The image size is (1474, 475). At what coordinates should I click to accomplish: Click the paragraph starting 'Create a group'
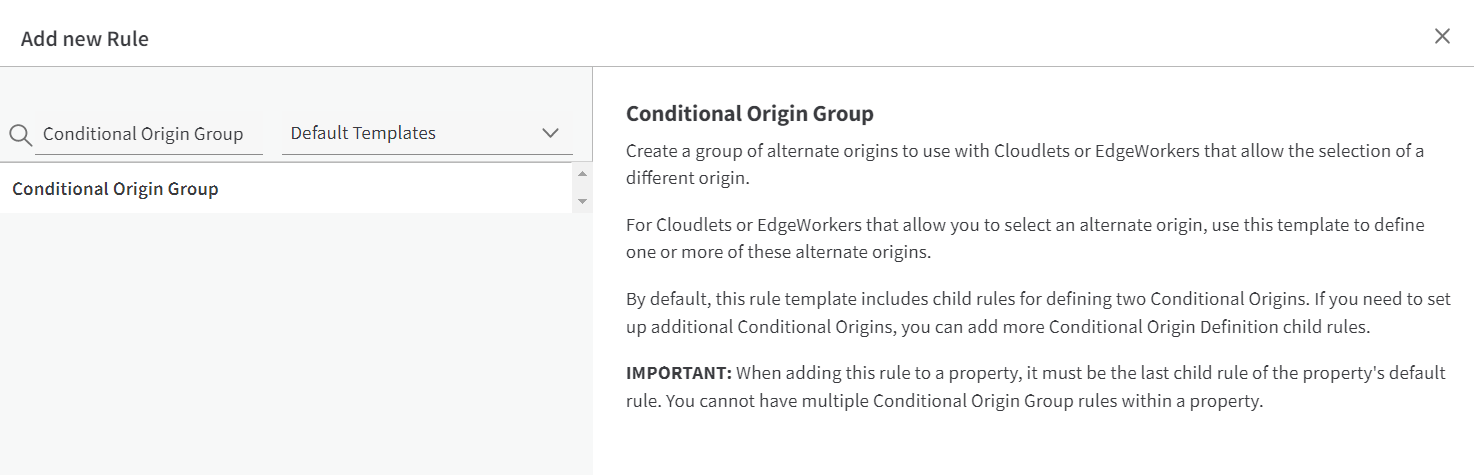point(1024,151)
